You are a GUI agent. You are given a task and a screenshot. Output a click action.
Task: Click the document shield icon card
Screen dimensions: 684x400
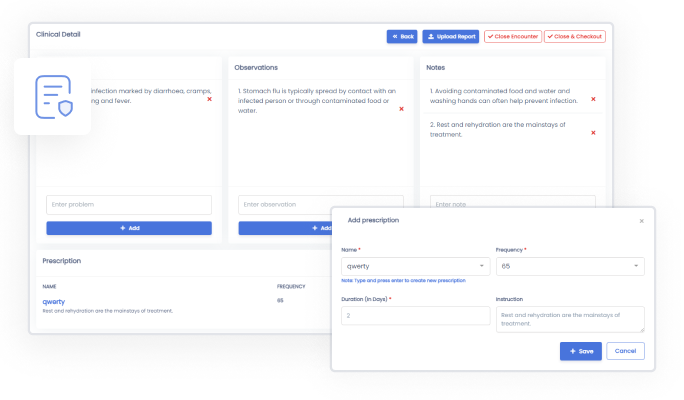[52, 95]
